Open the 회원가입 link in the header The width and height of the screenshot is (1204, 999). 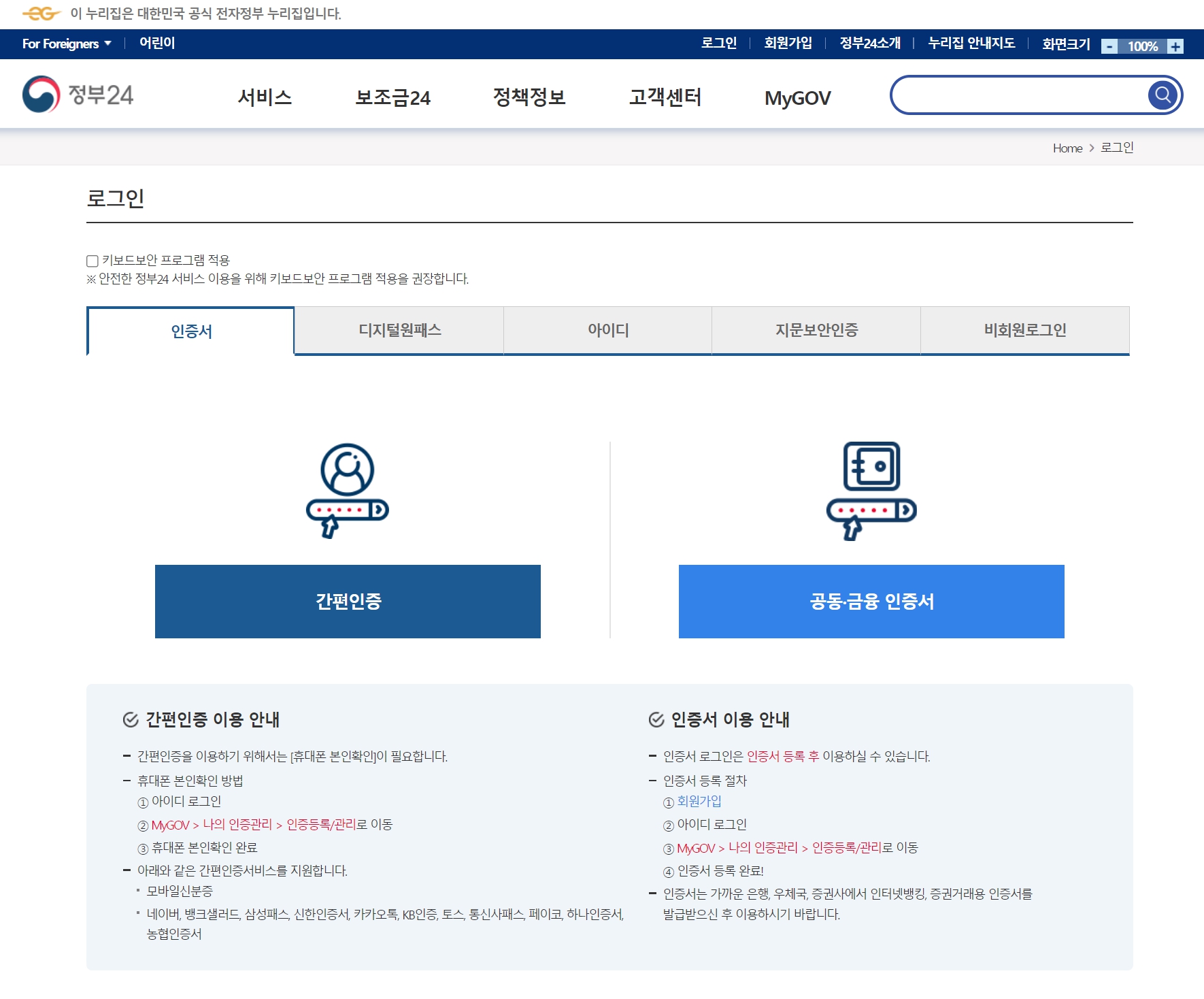787,43
